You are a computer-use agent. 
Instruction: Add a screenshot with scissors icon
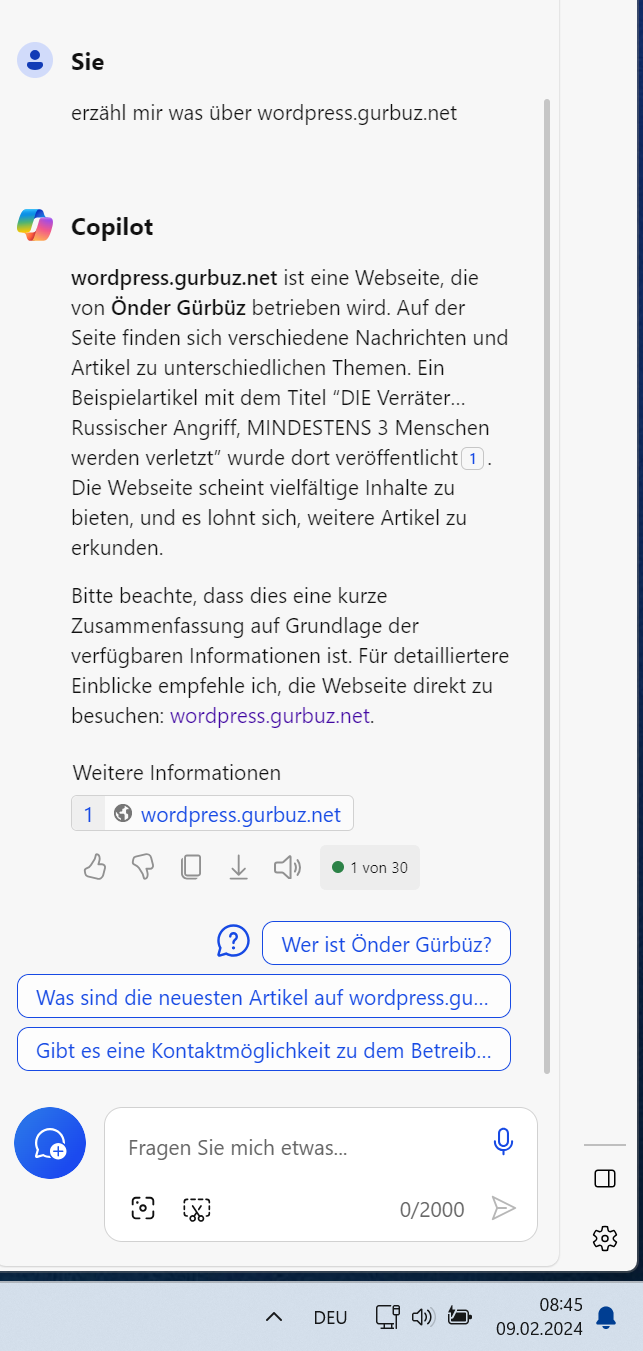tap(196, 1209)
